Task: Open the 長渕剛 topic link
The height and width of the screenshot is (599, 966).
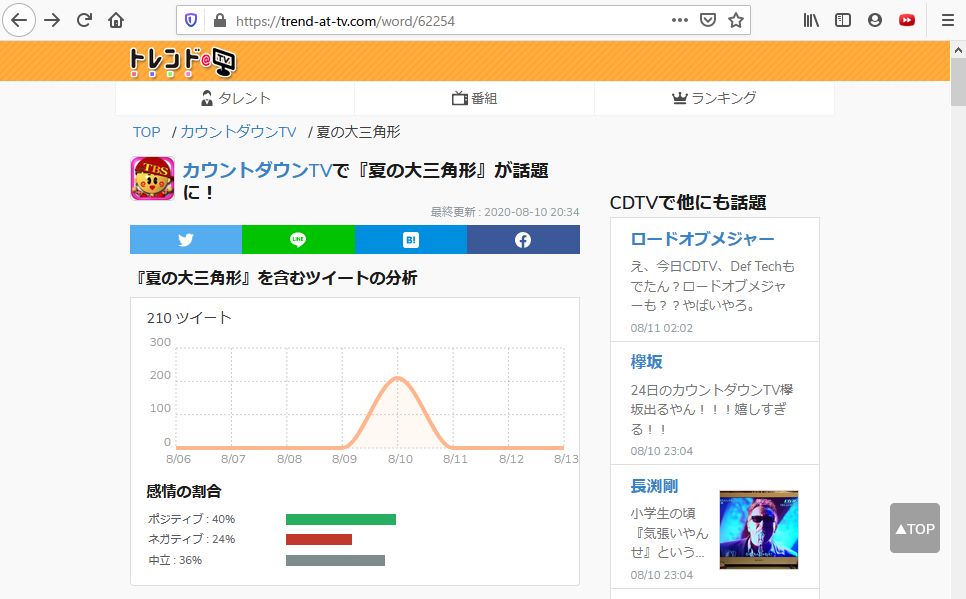Action: click(x=654, y=486)
